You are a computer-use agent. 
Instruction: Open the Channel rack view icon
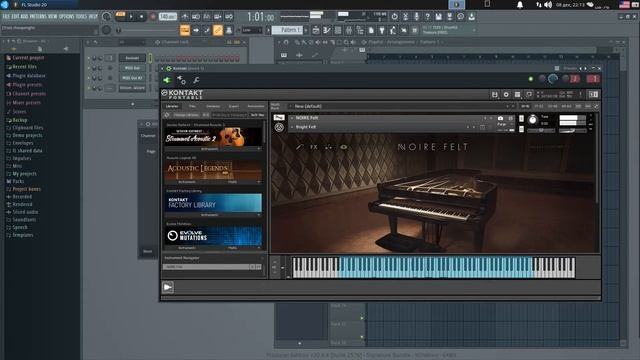338,30
